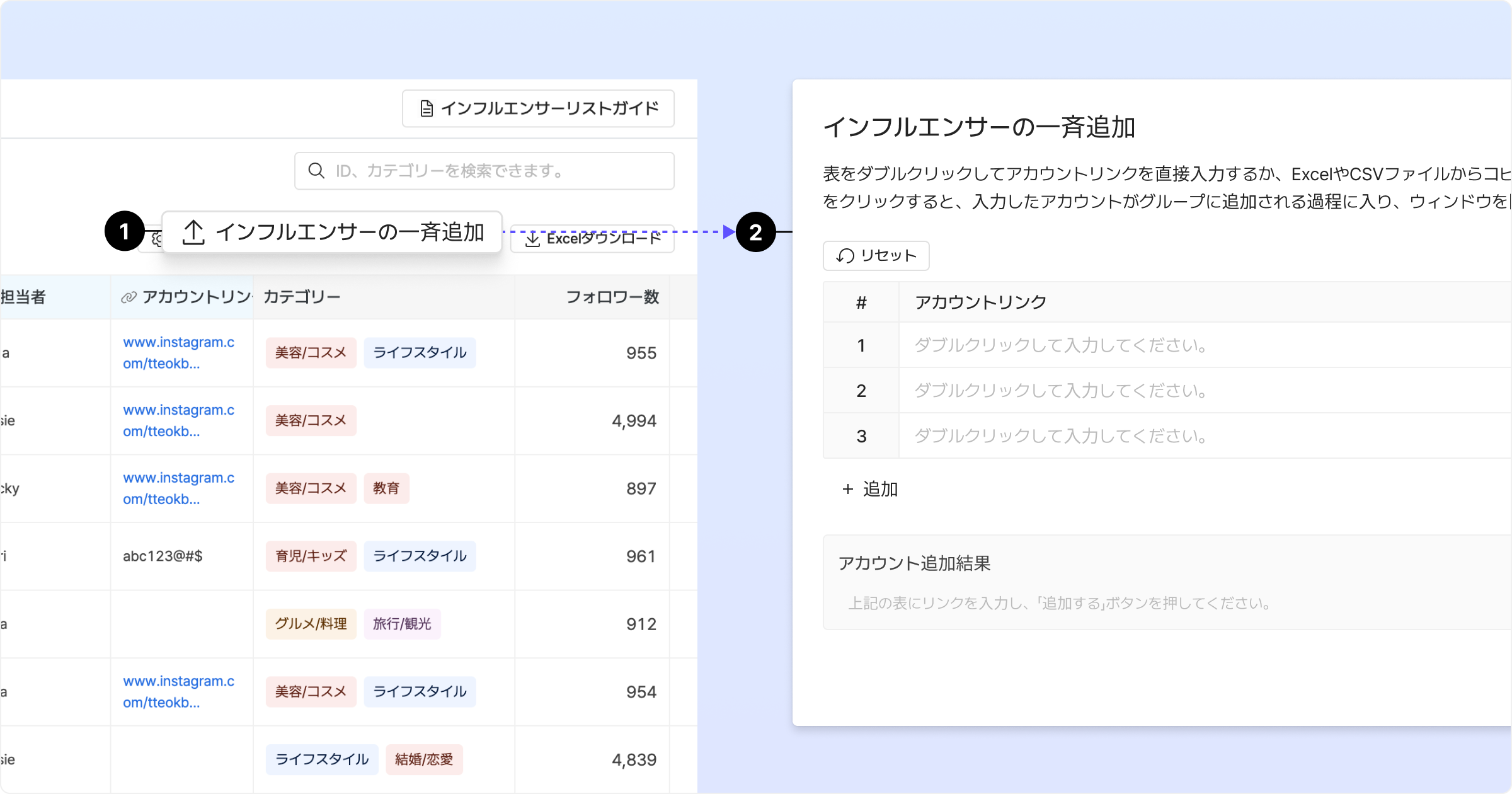Image resolution: width=1512 pixels, height=794 pixels.
Task: Click the upload icon on bulk add button
Action: (193, 233)
